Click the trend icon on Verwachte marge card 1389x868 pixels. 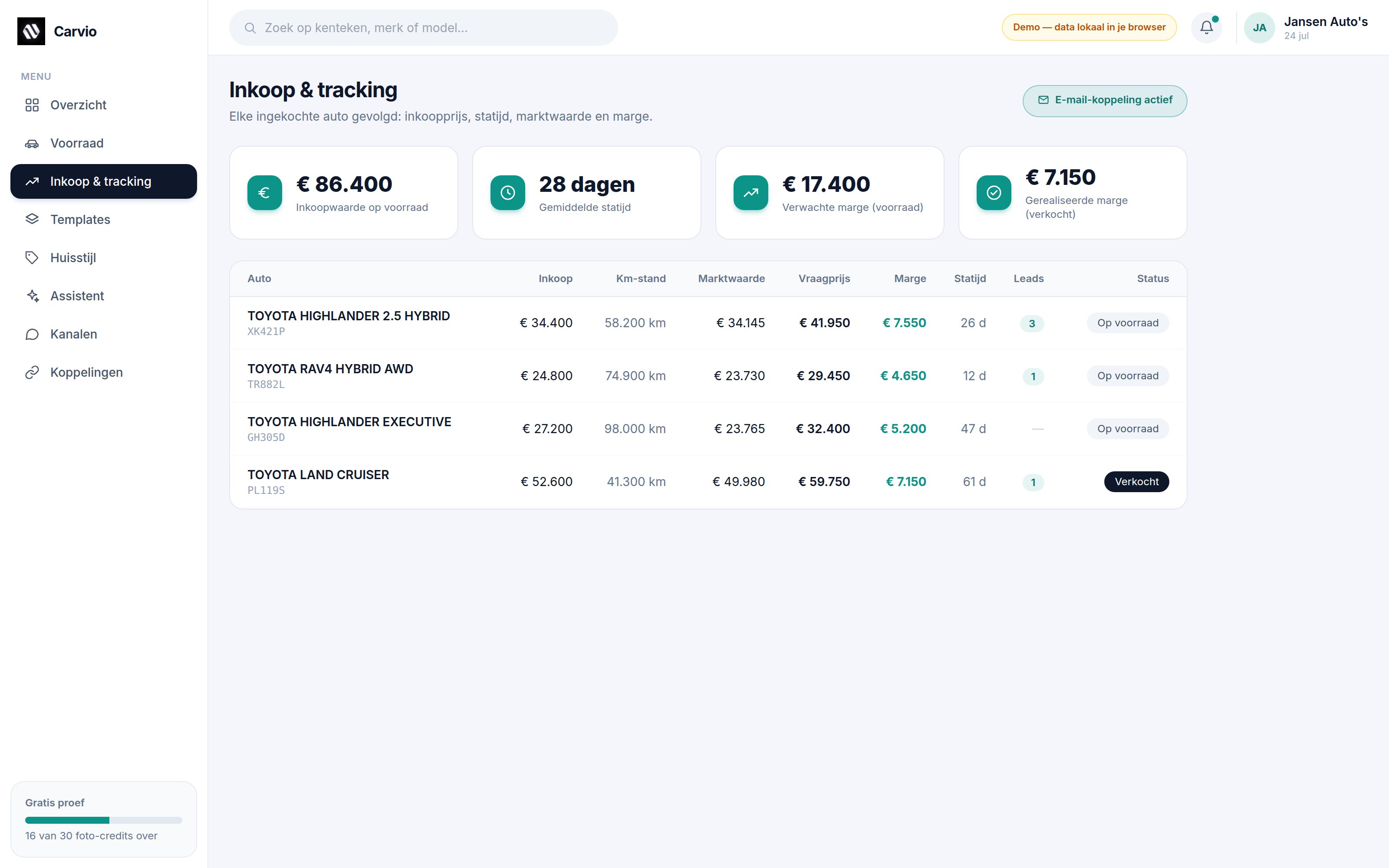tap(751, 192)
